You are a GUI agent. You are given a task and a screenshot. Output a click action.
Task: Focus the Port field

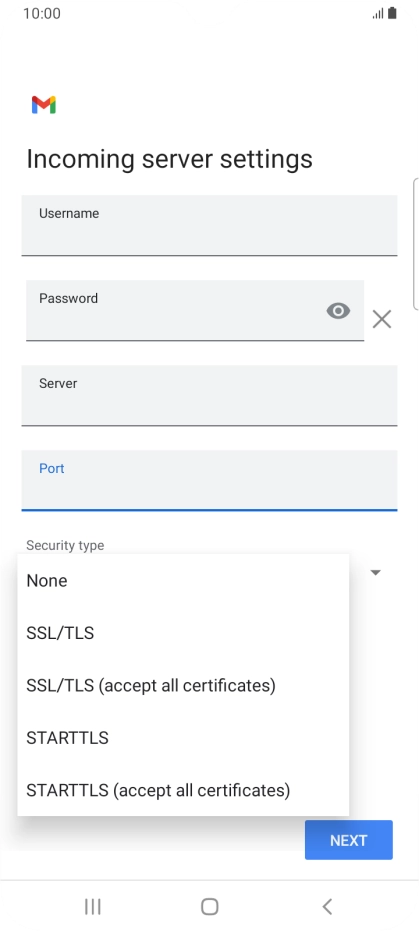[209, 480]
